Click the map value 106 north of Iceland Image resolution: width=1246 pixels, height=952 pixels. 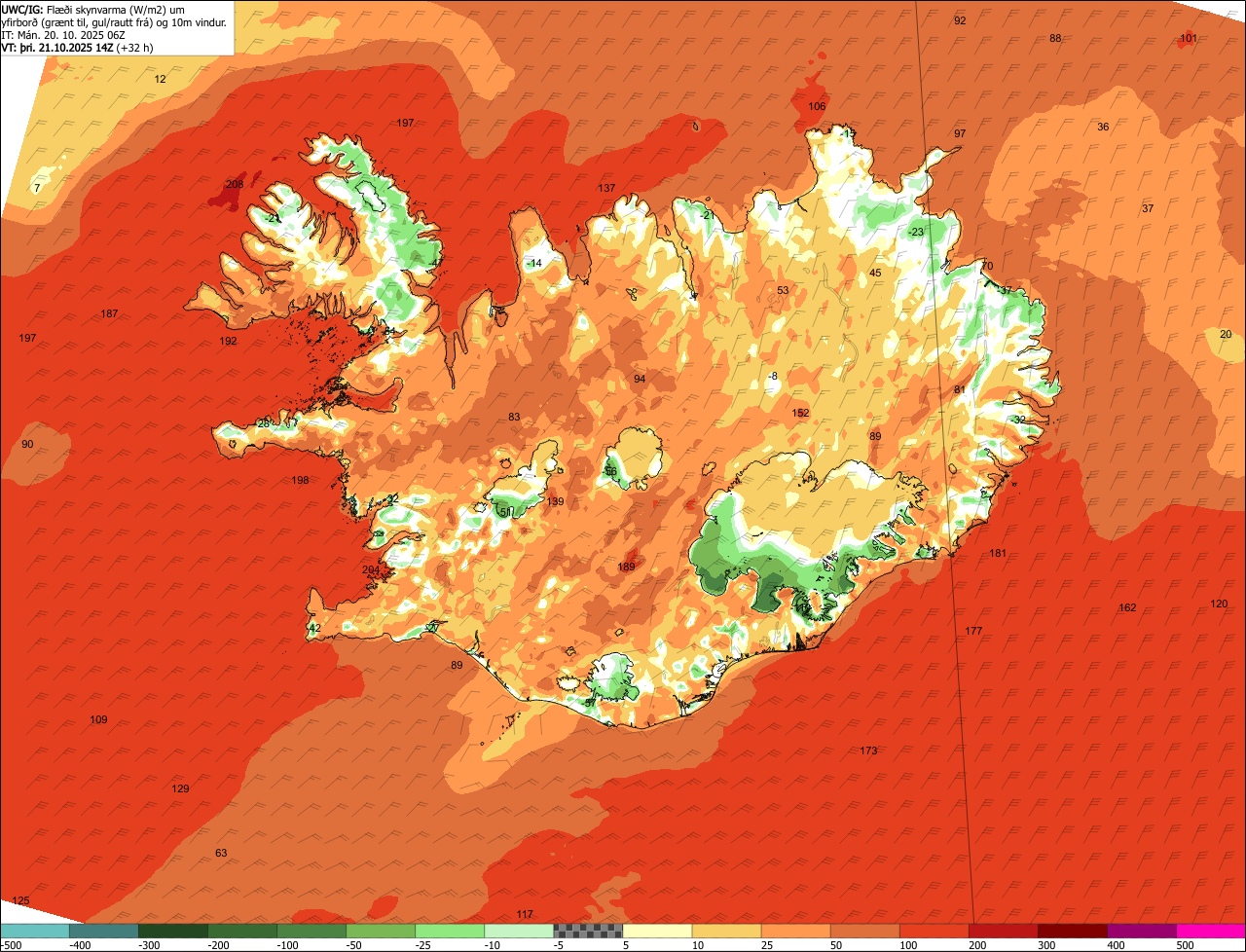click(x=817, y=106)
